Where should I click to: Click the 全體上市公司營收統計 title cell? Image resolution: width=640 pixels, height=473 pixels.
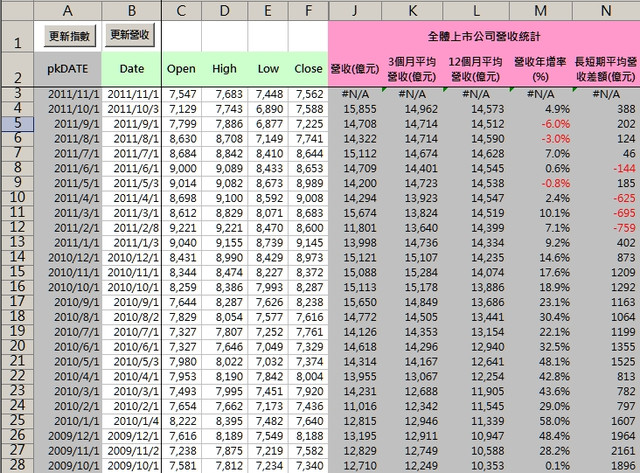pos(484,37)
